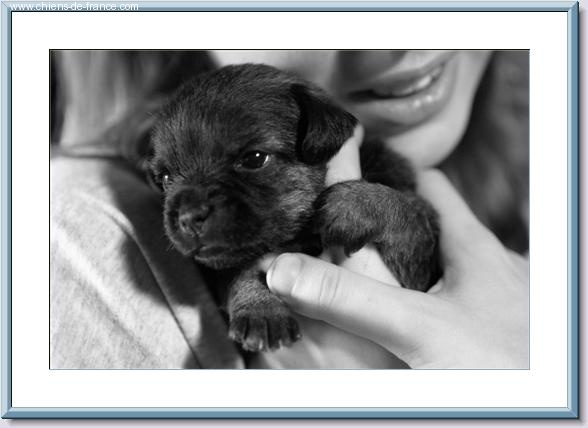Click the black-and-white puppy photo thumbnail
The height and width of the screenshot is (428, 588).
click(290, 209)
